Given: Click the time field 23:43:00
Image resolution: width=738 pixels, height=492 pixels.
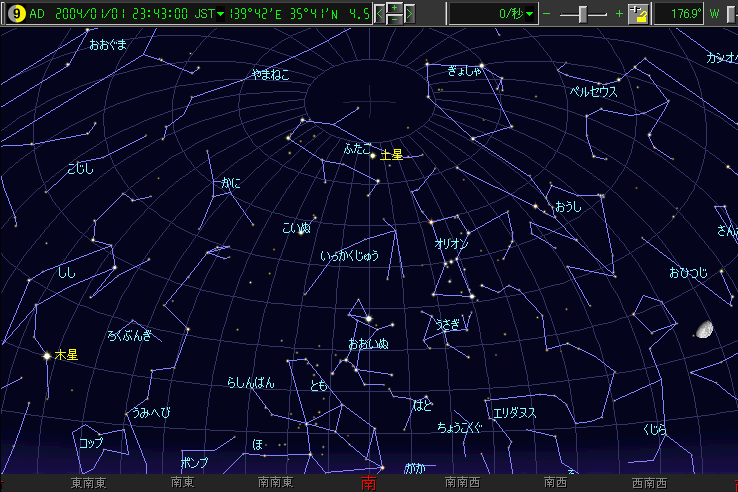Looking at the screenshot, I should [151, 14].
